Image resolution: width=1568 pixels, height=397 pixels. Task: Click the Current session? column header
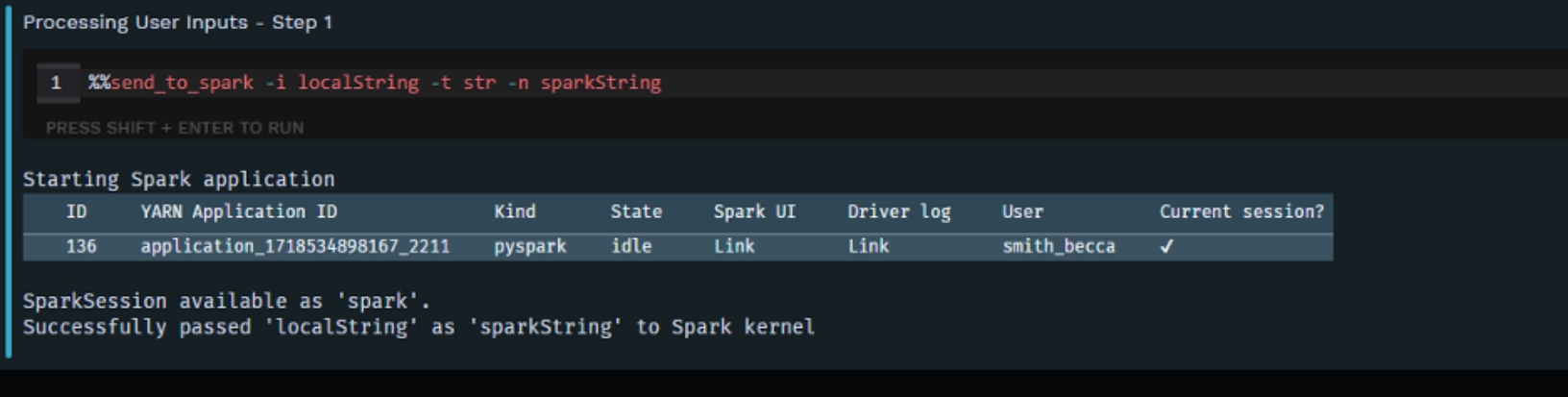pos(1241,211)
